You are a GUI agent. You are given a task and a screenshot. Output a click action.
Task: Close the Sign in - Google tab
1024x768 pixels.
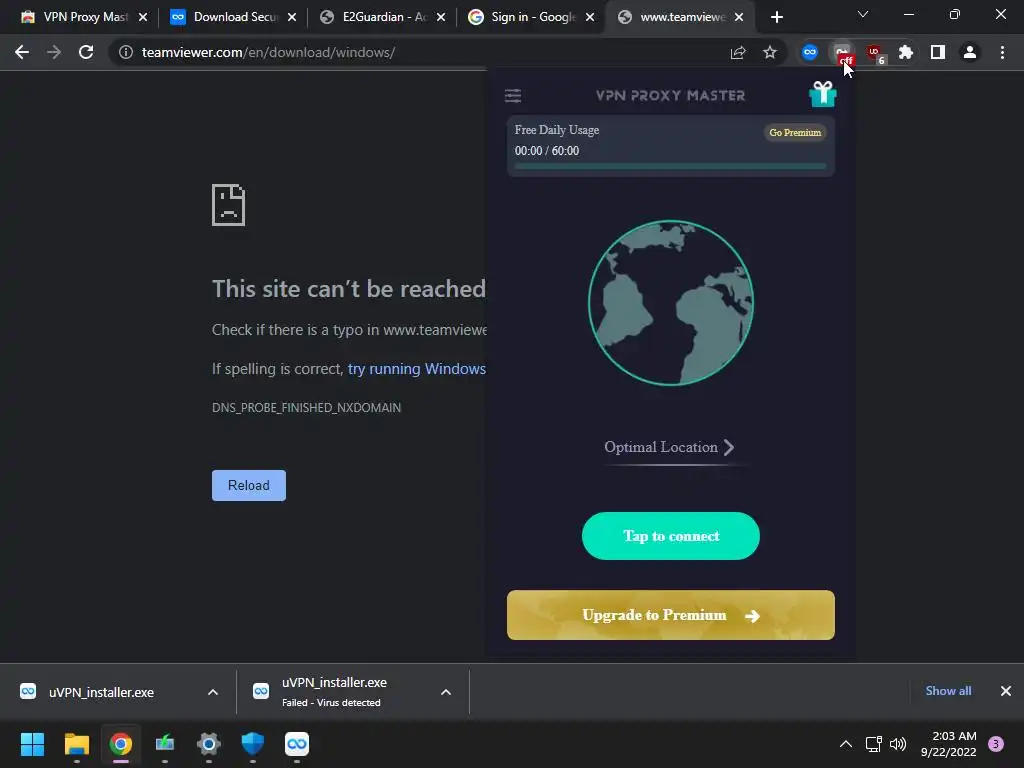(x=590, y=17)
